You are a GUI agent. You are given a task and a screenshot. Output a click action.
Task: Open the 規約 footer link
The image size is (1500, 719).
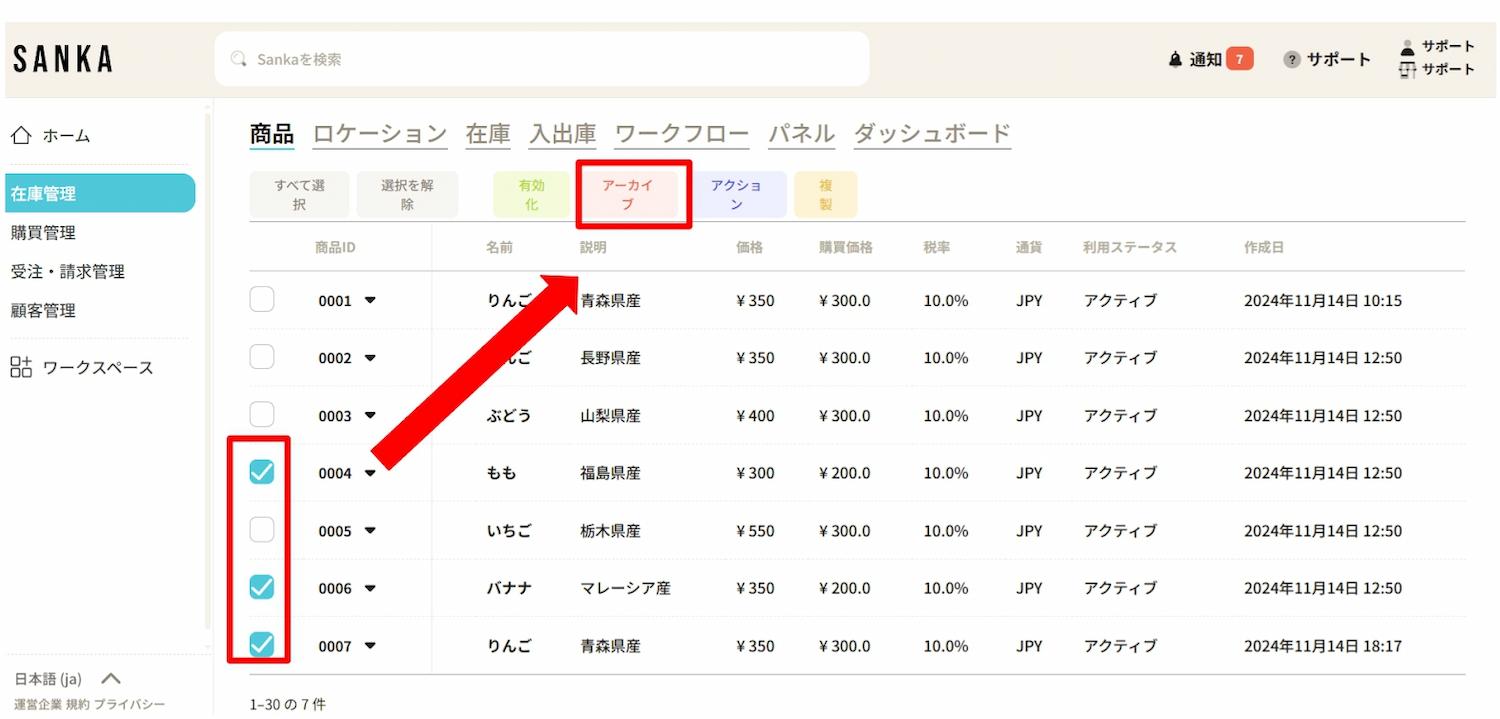pyautogui.click(x=78, y=704)
